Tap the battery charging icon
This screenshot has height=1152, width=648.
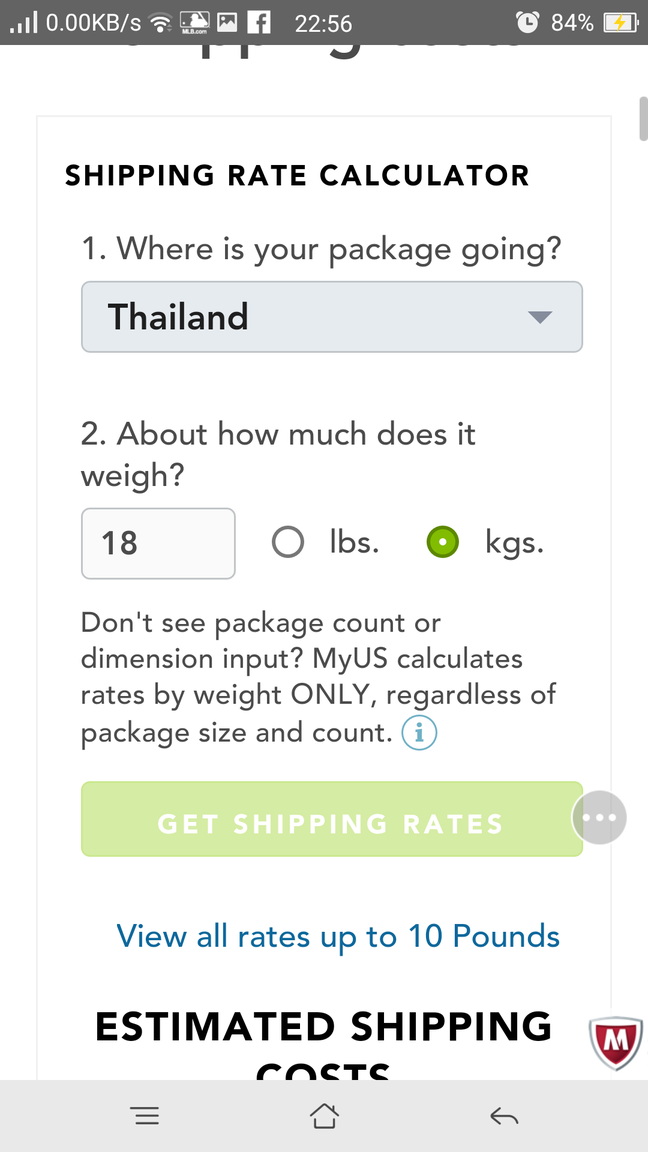click(619, 23)
